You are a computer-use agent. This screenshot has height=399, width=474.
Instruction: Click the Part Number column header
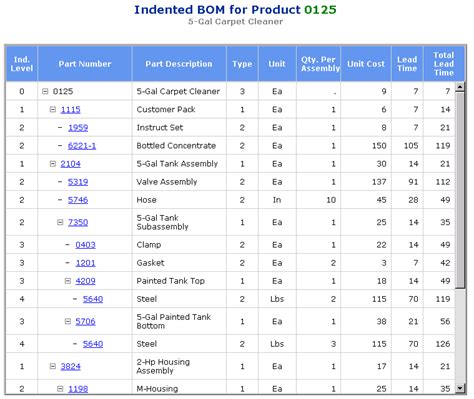(x=85, y=64)
